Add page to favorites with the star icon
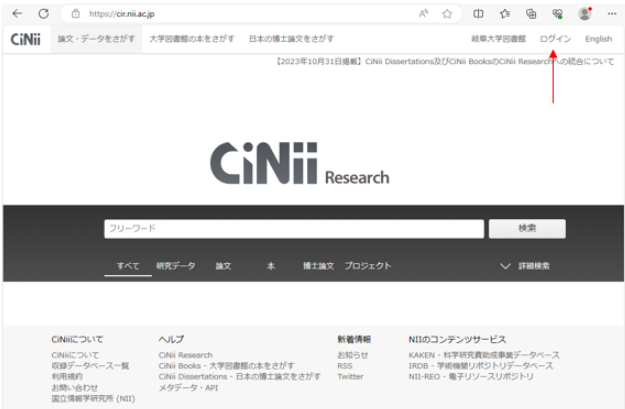Image resolution: width=625 pixels, height=409 pixels. pyautogui.click(x=447, y=14)
